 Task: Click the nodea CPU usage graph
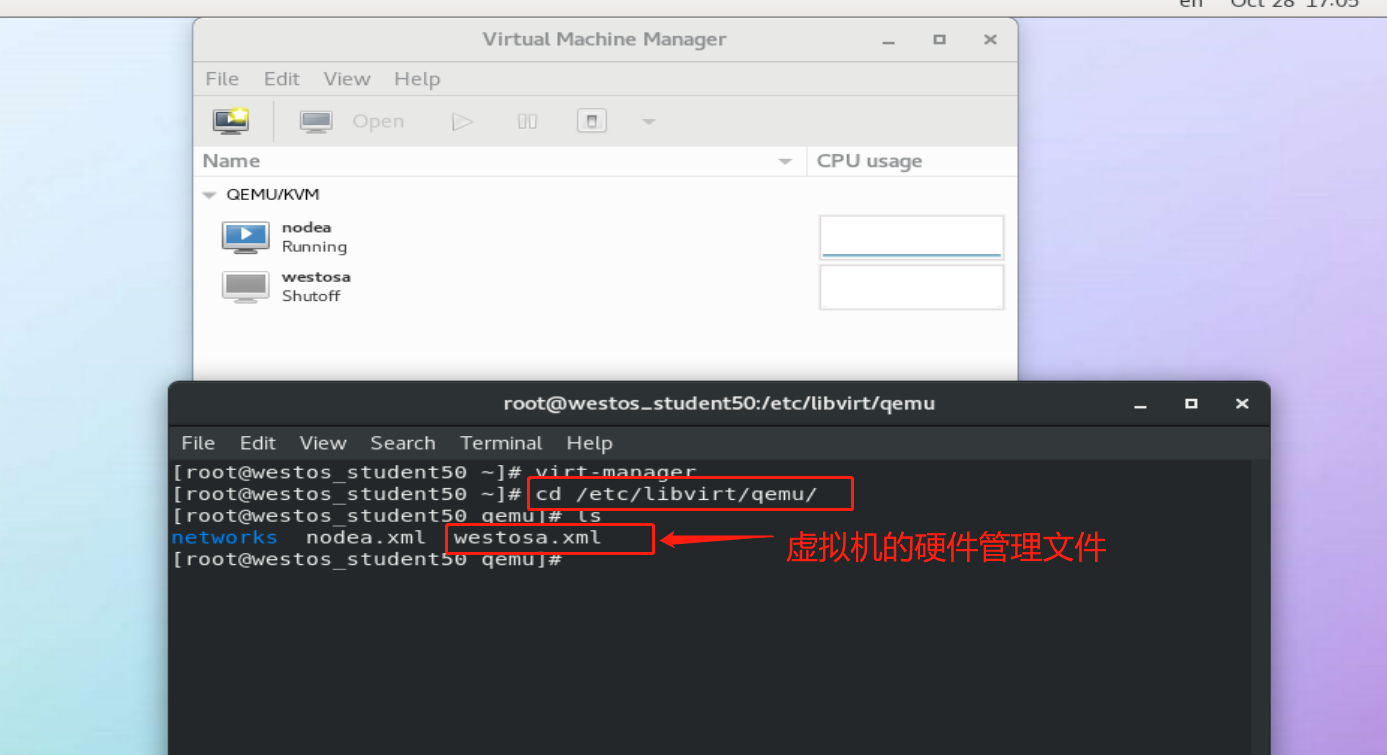(x=911, y=237)
